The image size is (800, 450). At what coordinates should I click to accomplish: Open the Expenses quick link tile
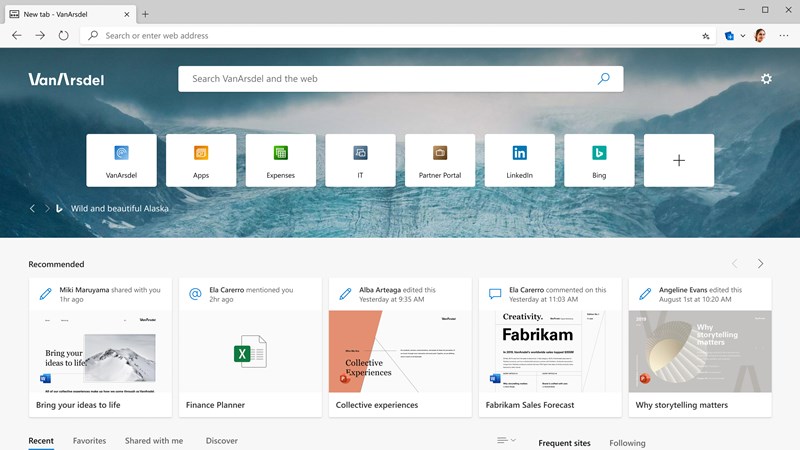coord(281,160)
